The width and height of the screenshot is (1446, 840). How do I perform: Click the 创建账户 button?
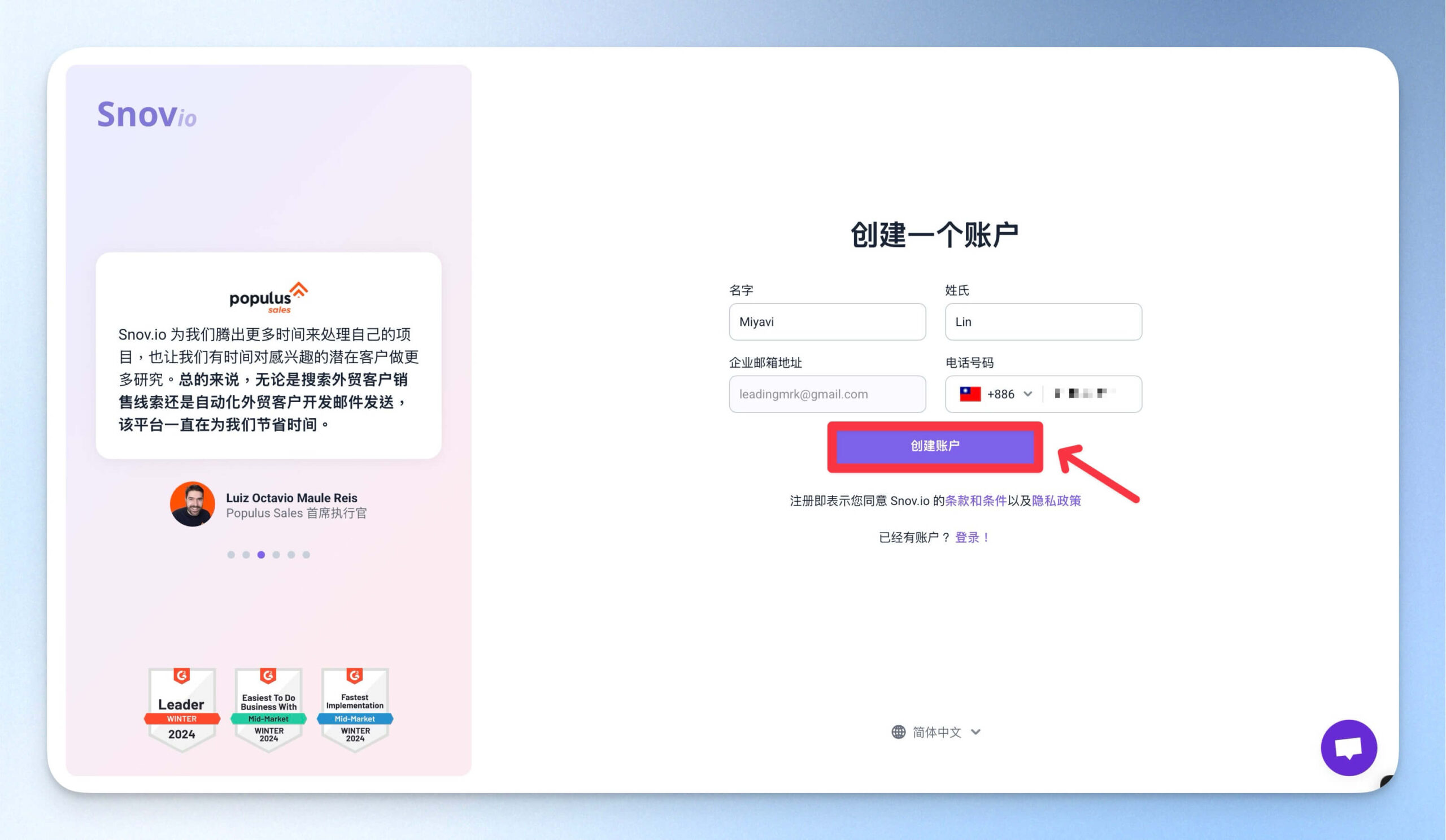click(935, 446)
